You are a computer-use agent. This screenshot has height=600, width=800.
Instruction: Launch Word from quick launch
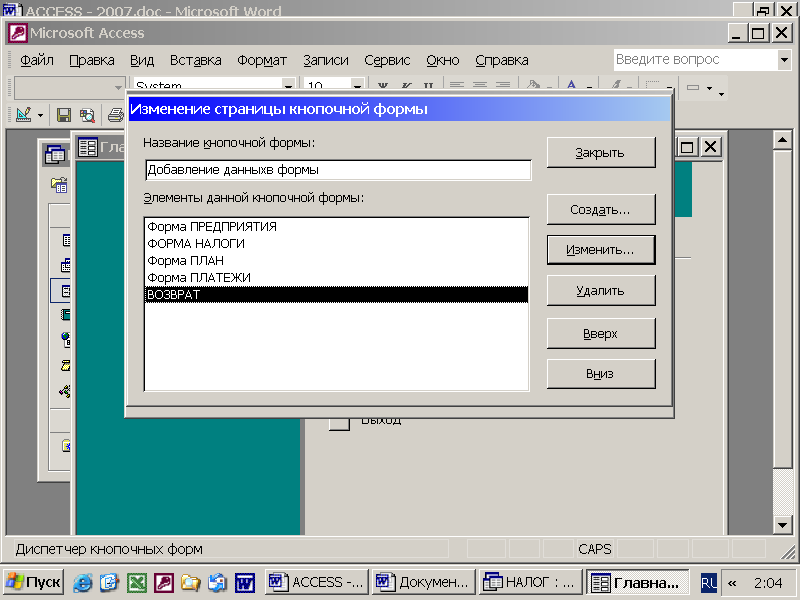(x=245, y=583)
